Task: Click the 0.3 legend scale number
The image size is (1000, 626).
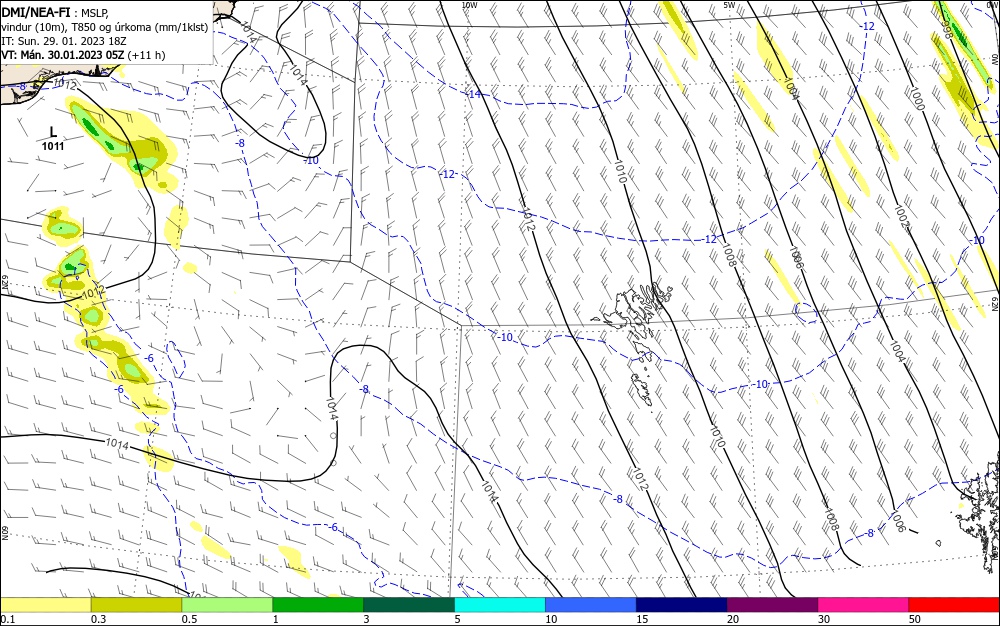Action: (x=98, y=619)
